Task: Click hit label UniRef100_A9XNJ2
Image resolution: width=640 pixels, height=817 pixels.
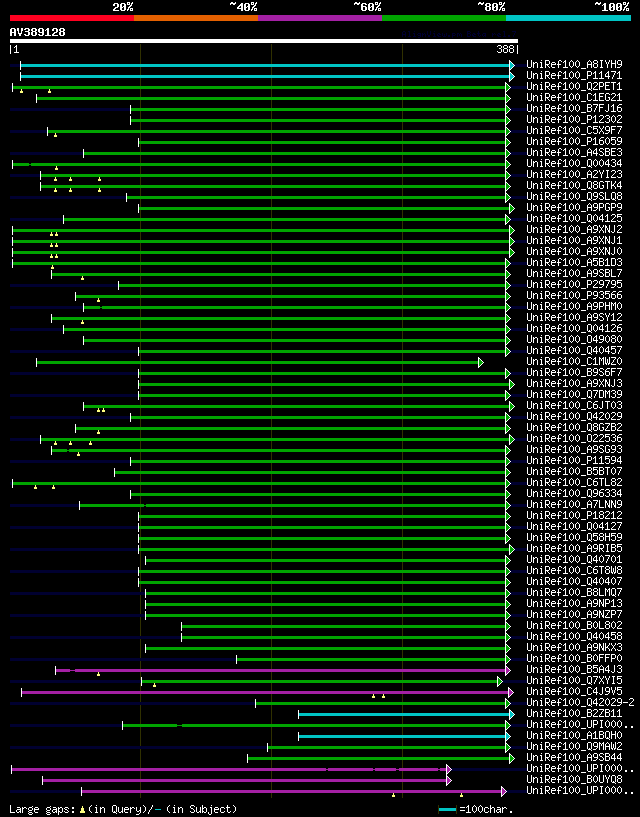Action: [574, 229]
